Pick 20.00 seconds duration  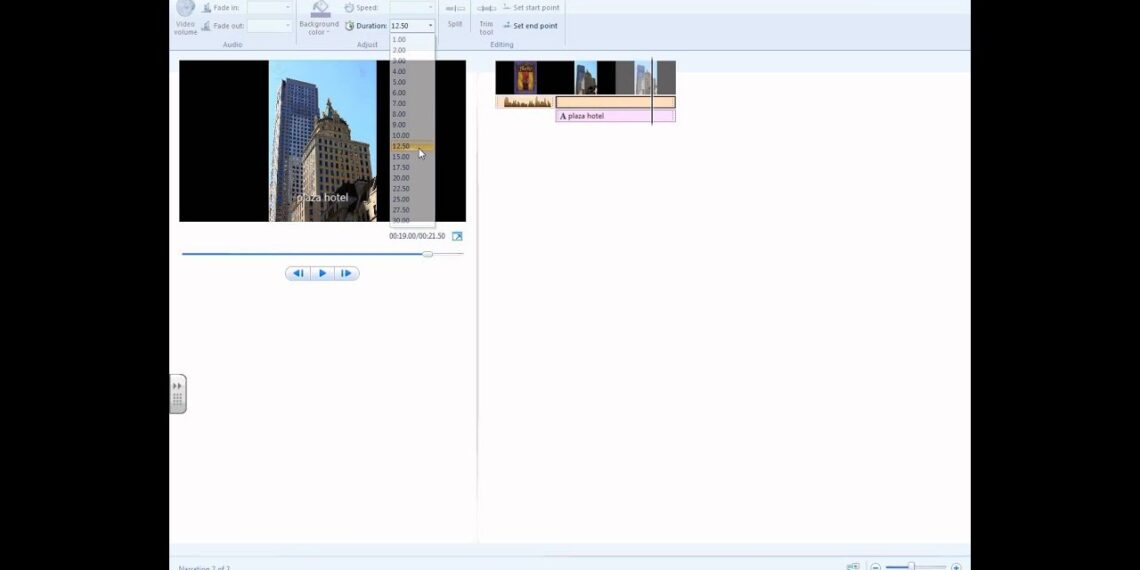412,178
